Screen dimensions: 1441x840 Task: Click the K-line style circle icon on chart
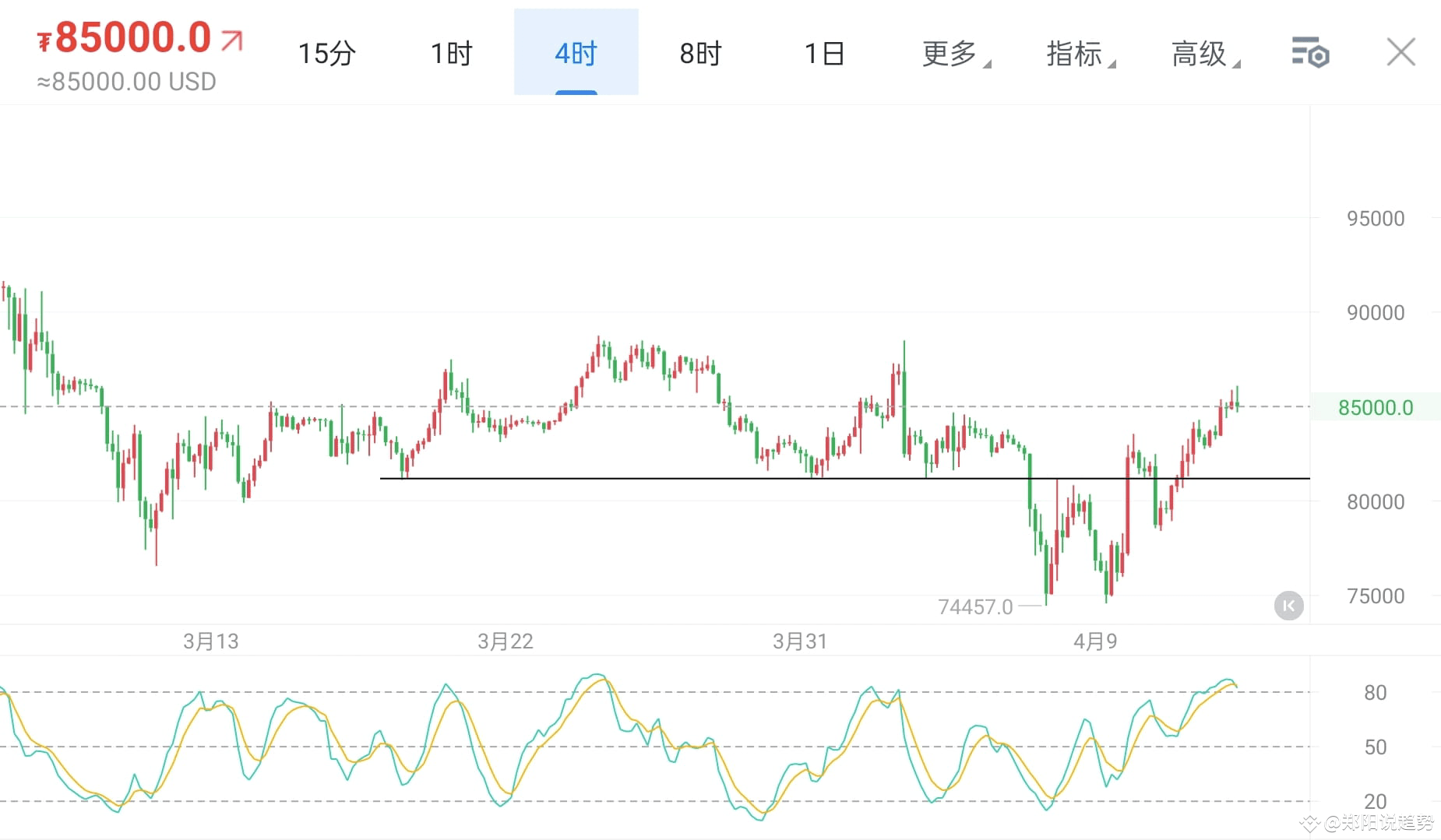pyautogui.click(x=1289, y=606)
